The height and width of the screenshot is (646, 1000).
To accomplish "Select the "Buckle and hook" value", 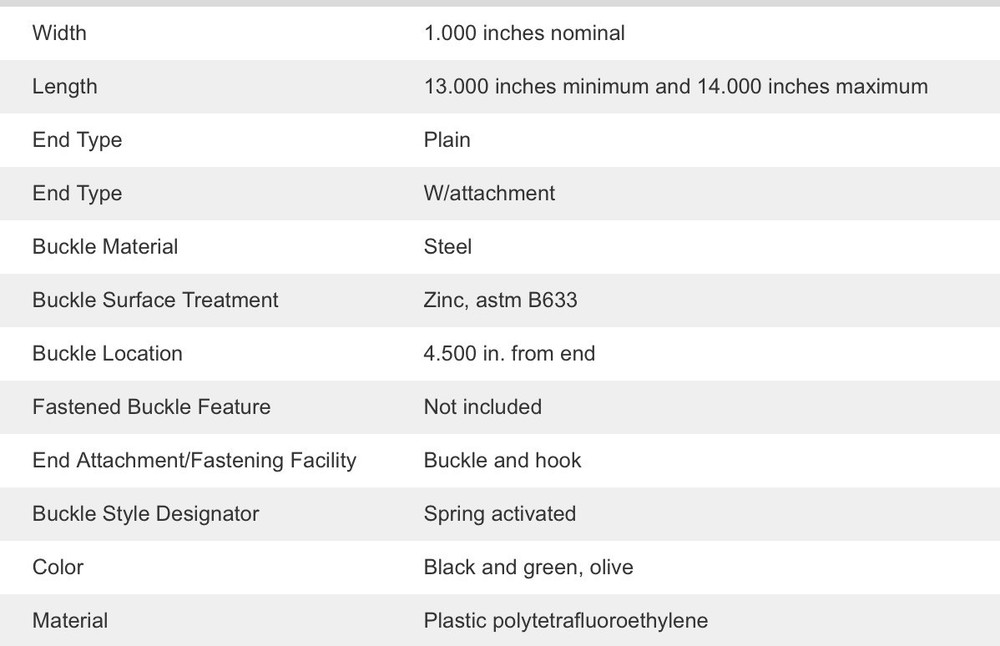I will [x=502, y=461].
